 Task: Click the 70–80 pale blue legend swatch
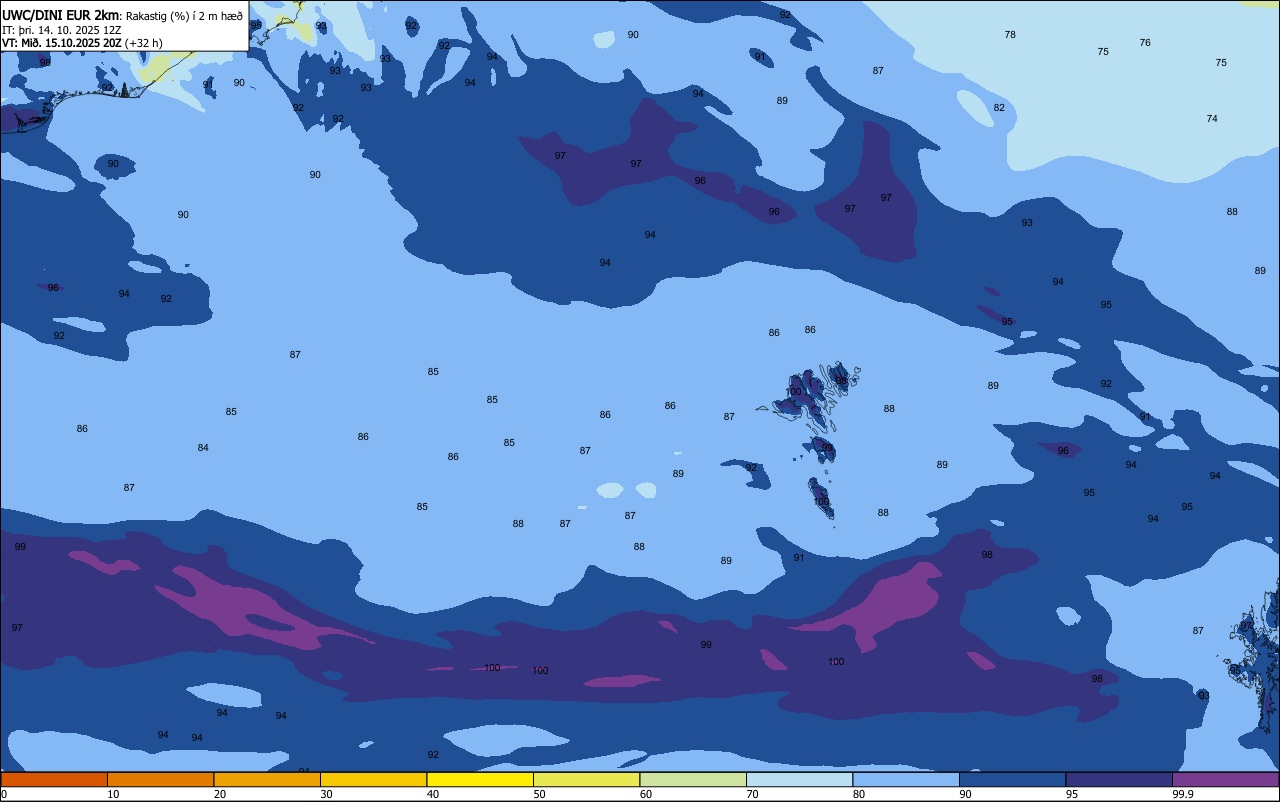[799, 779]
